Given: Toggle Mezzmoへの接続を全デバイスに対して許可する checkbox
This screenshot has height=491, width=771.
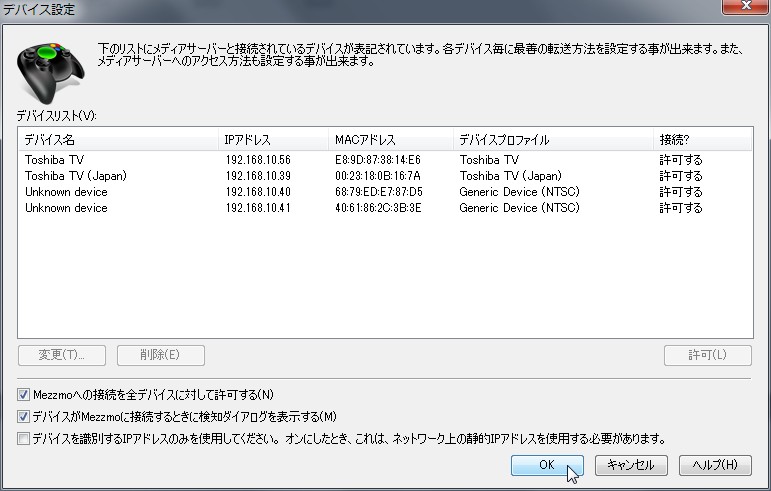Looking at the screenshot, I should pyautogui.click(x=23, y=394).
